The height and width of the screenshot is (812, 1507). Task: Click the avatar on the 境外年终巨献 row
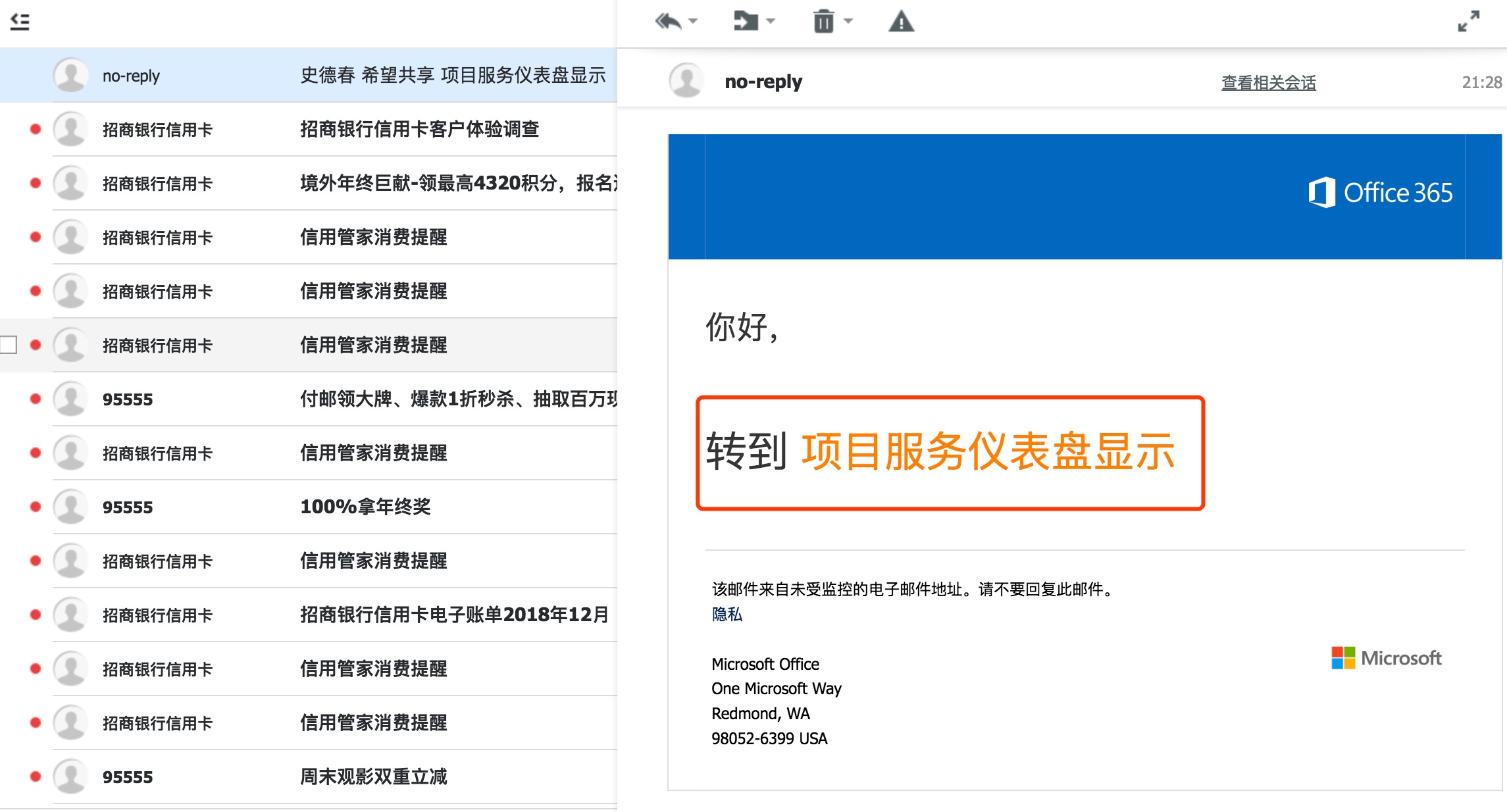70,183
